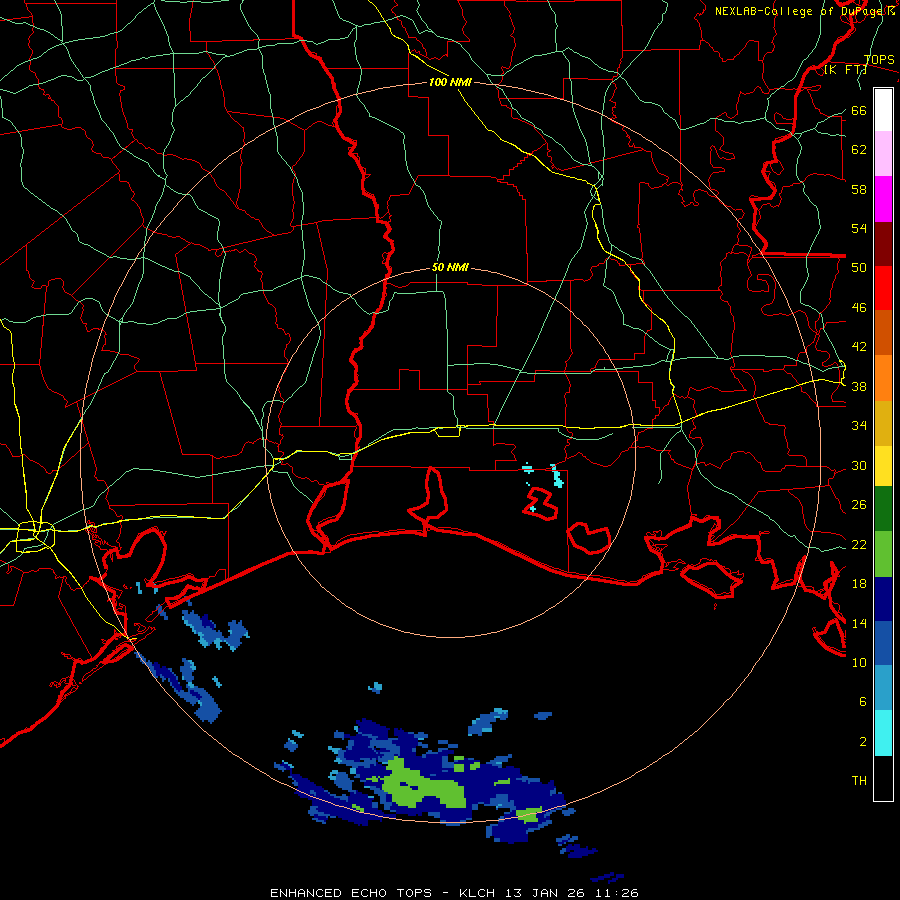Click the 14 legend value

point(859,623)
